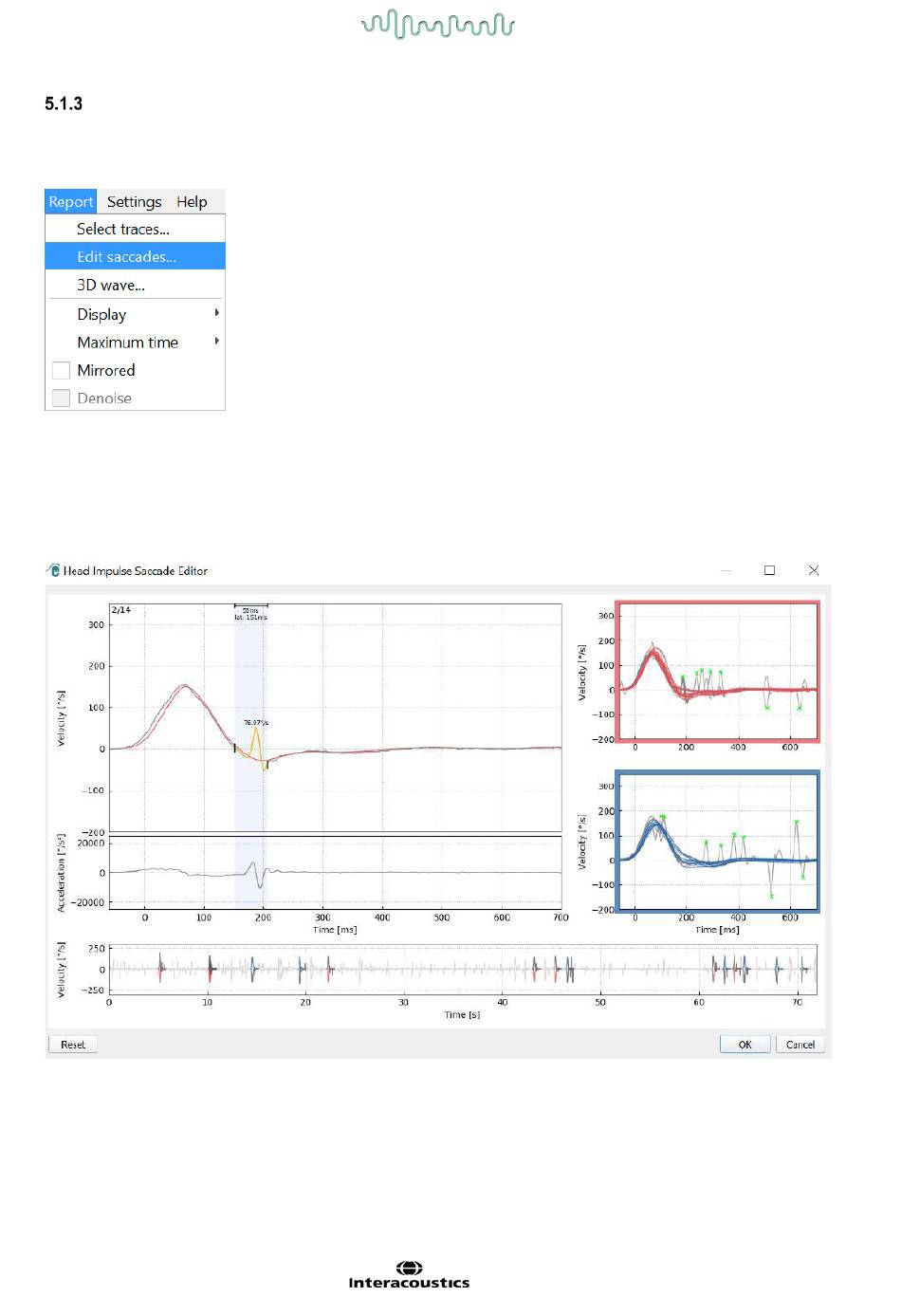Toggle the Mirrored checkbox
901x1316 pixels.
point(62,370)
